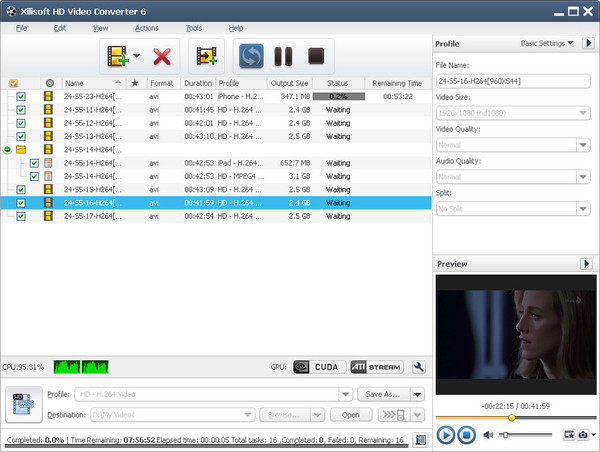Stop the preview playback
The height and width of the screenshot is (452, 600).
(466, 435)
